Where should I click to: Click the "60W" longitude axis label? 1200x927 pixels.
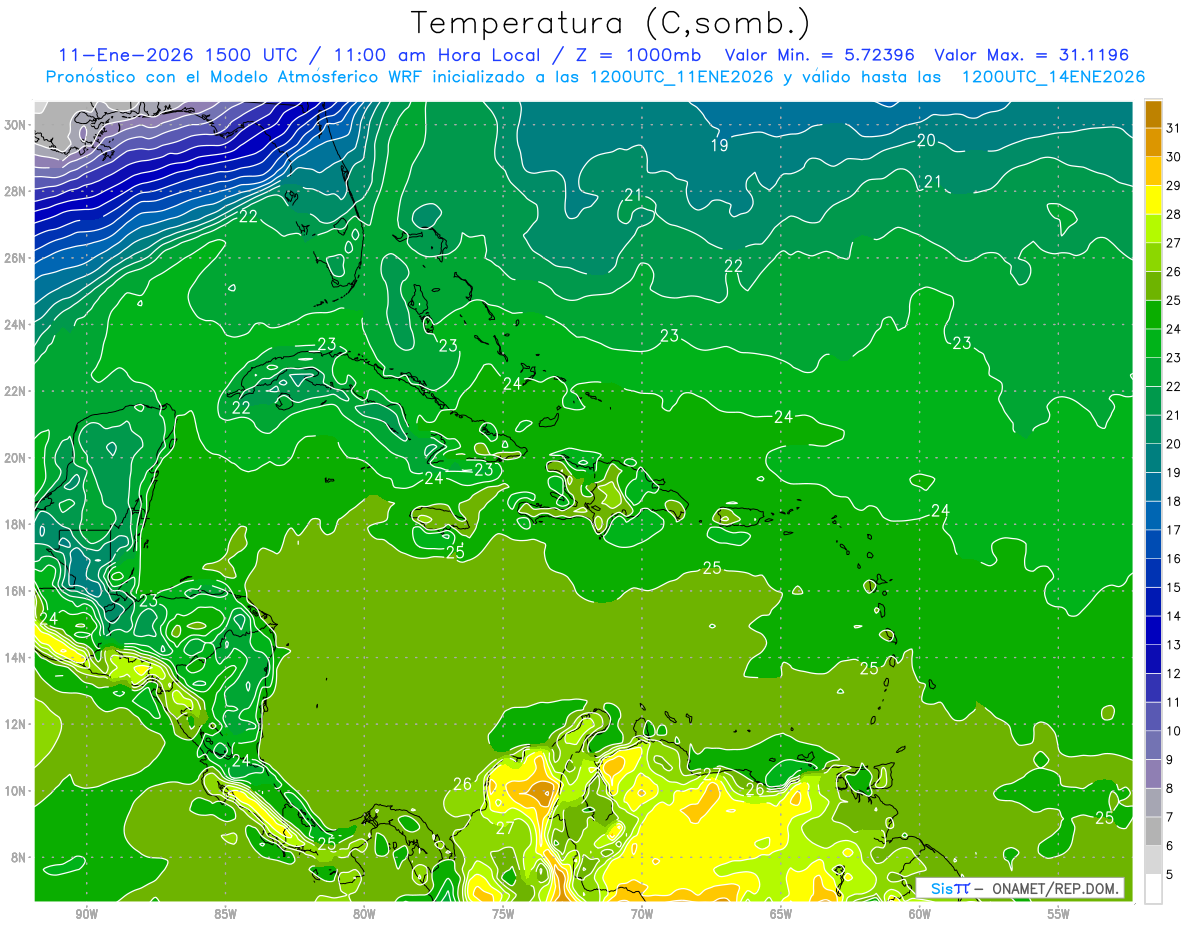pyautogui.click(x=920, y=914)
